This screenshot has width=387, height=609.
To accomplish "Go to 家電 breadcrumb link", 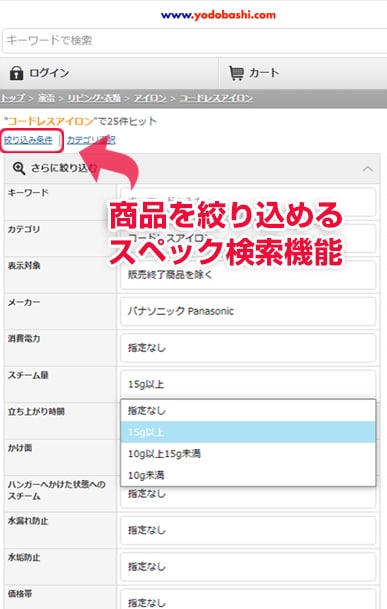I will coord(46,98).
